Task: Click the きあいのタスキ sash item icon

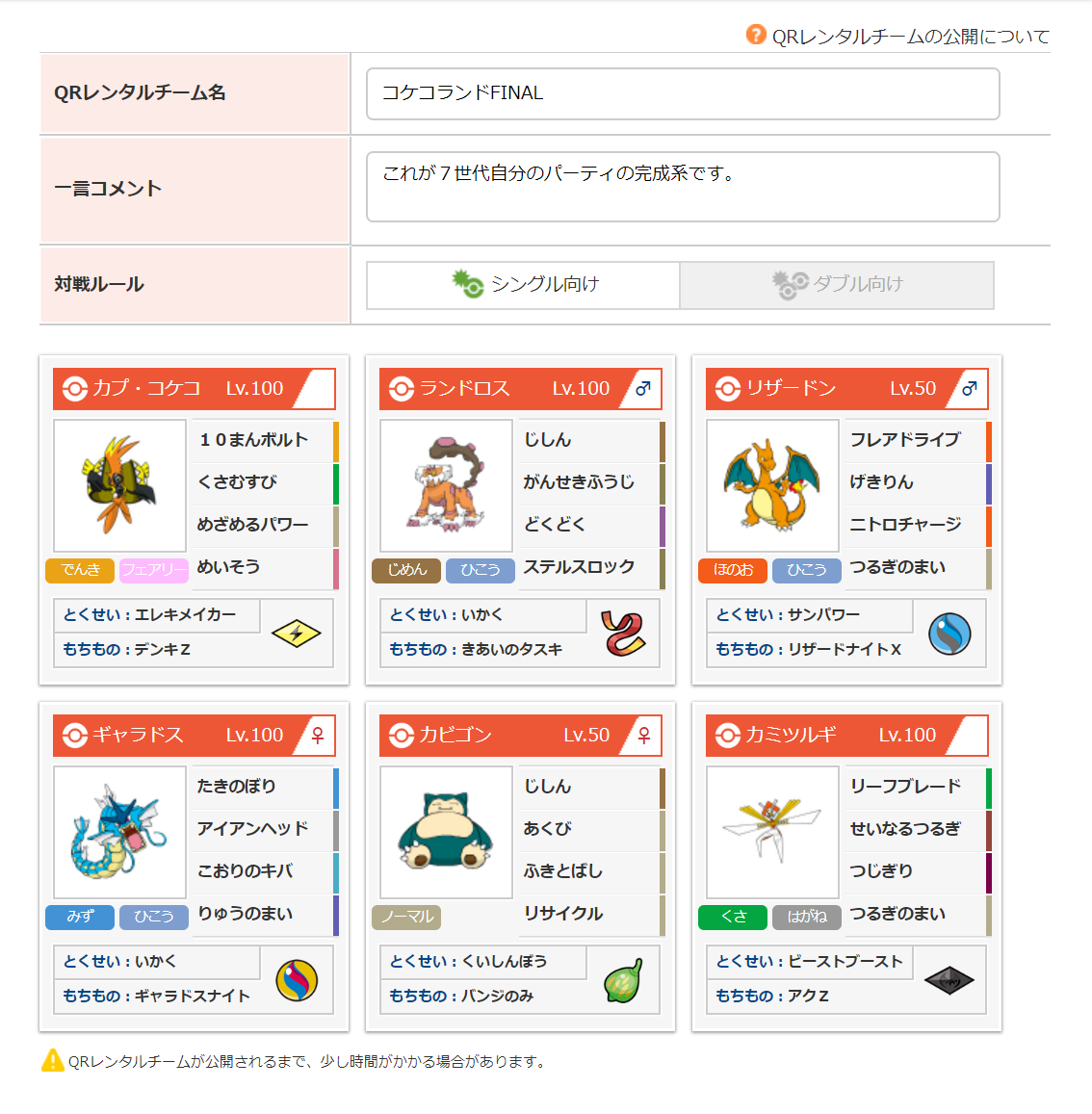Action: click(x=623, y=633)
